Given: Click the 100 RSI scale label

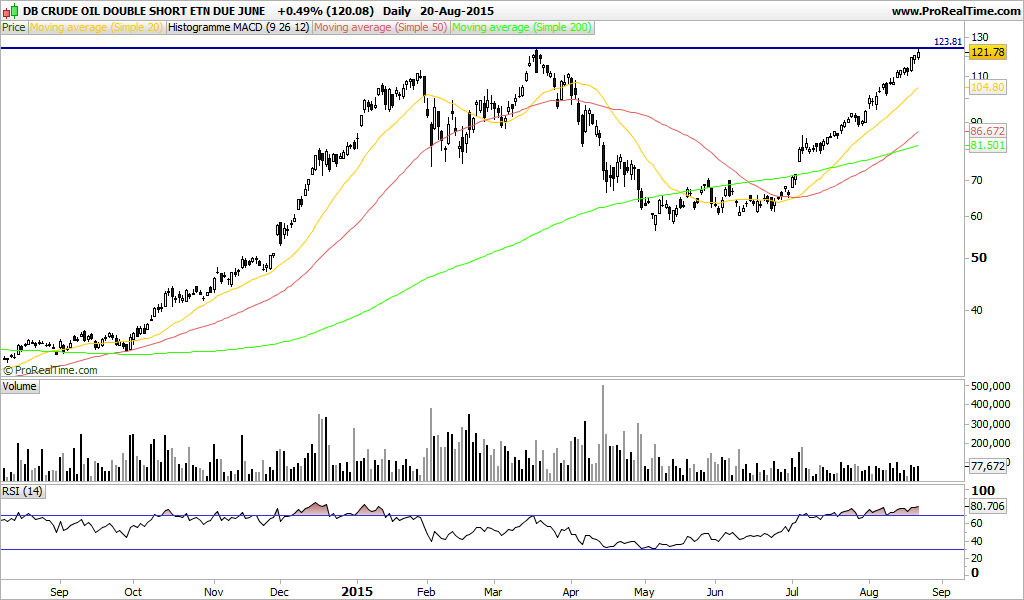Looking at the screenshot, I should coord(984,490).
